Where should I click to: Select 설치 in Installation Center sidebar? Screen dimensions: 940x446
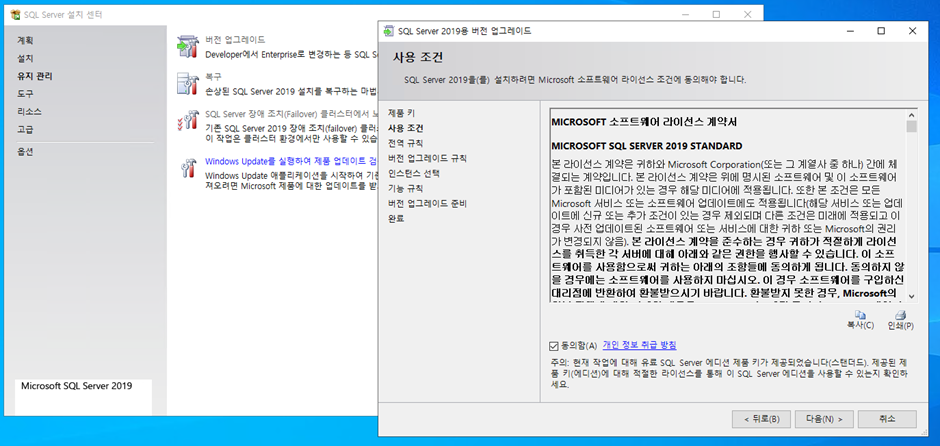(25, 58)
